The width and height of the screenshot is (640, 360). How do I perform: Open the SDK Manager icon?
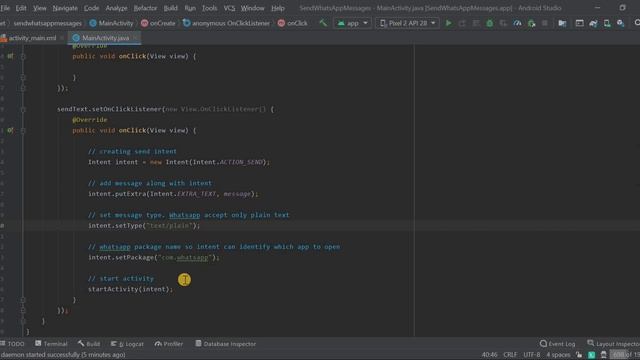pos(620,23)
